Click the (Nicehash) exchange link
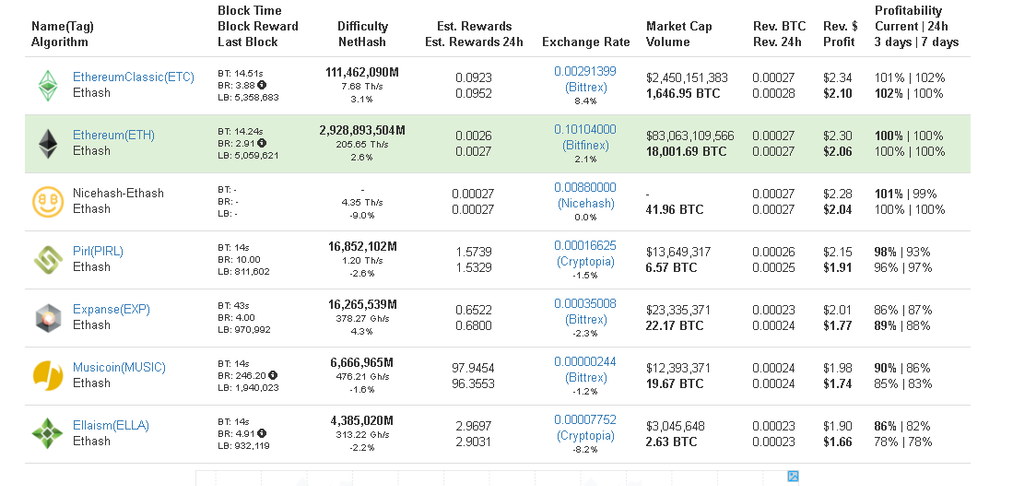 586,203
